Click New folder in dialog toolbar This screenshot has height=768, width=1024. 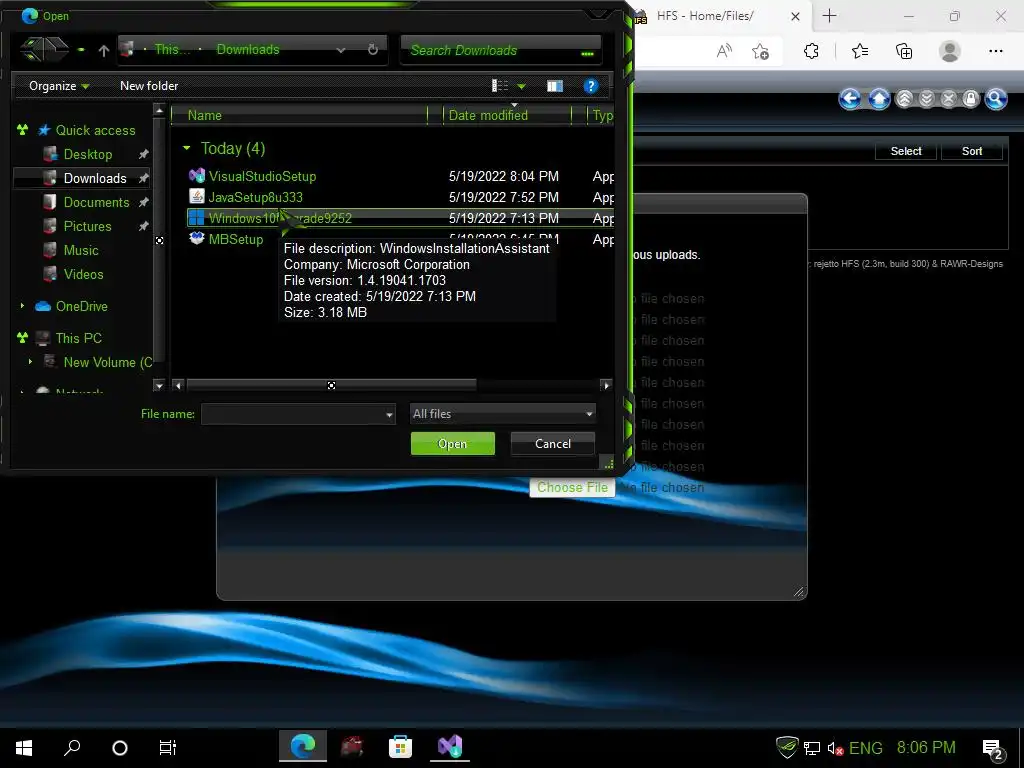pyautogui.click(x=149, y=86)
